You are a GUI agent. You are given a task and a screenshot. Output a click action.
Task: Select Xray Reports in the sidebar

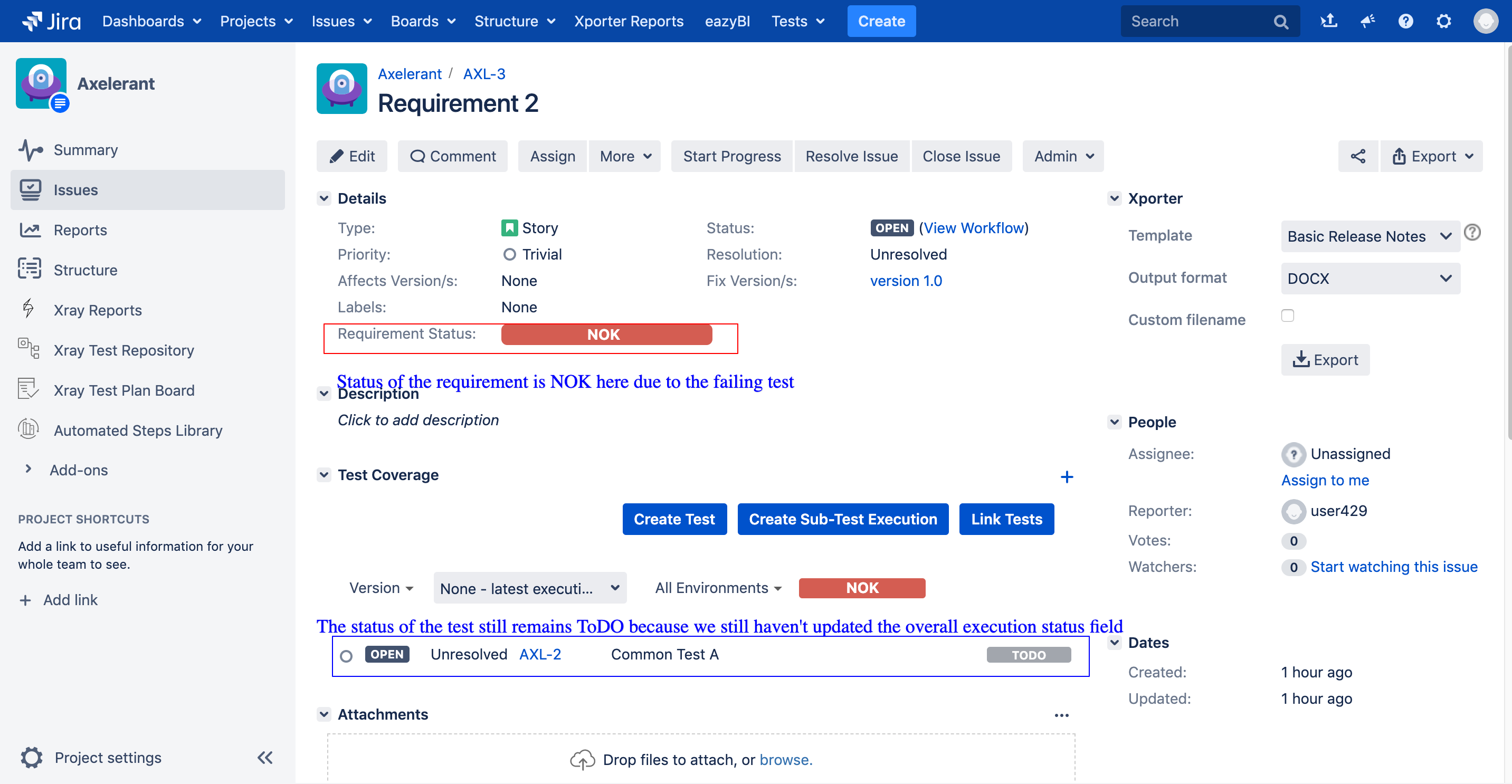point(98,310)
